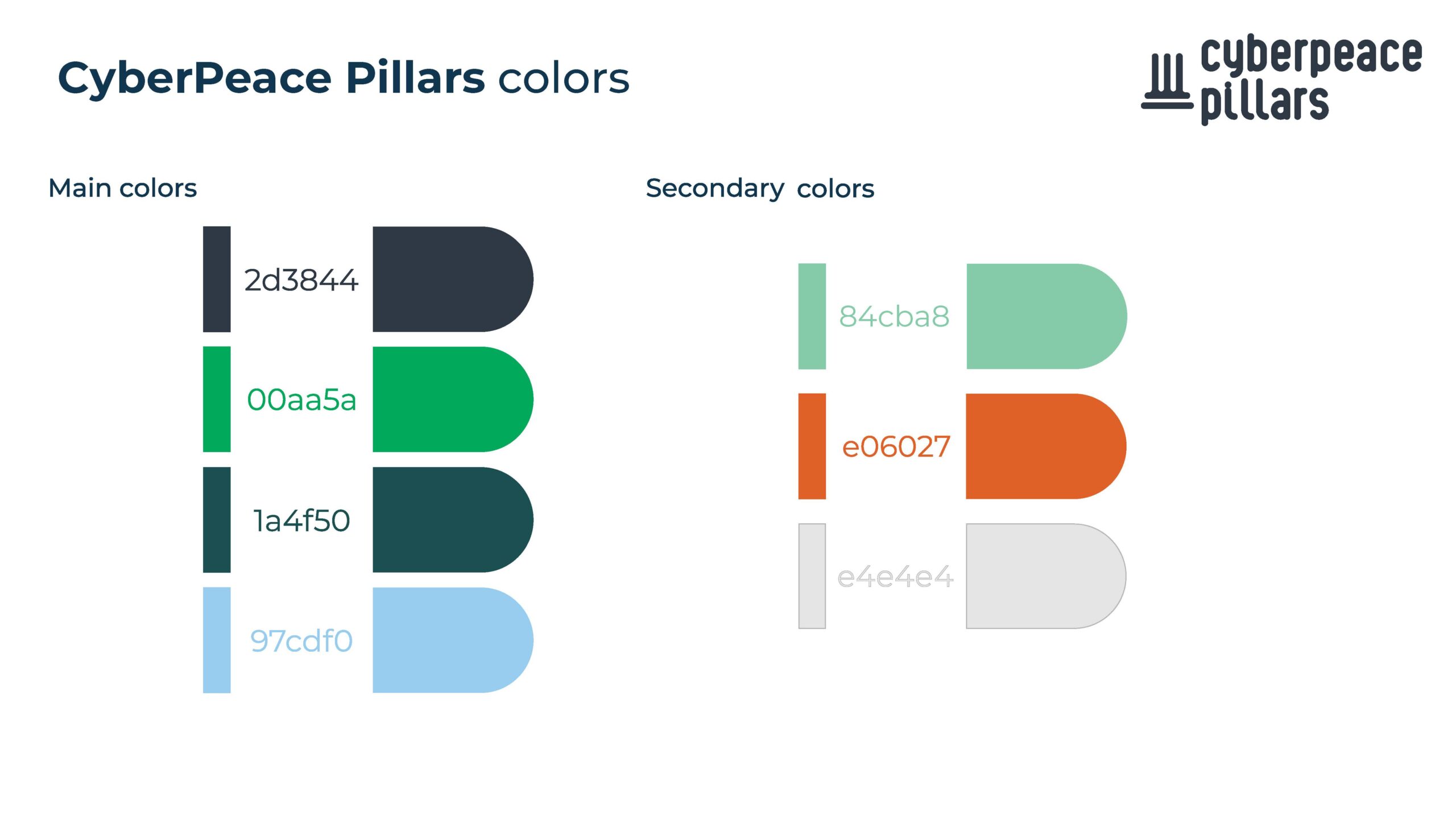
Task: Pick the dark teal 1a4f50 rounded swatch
Action: [453, 520]
